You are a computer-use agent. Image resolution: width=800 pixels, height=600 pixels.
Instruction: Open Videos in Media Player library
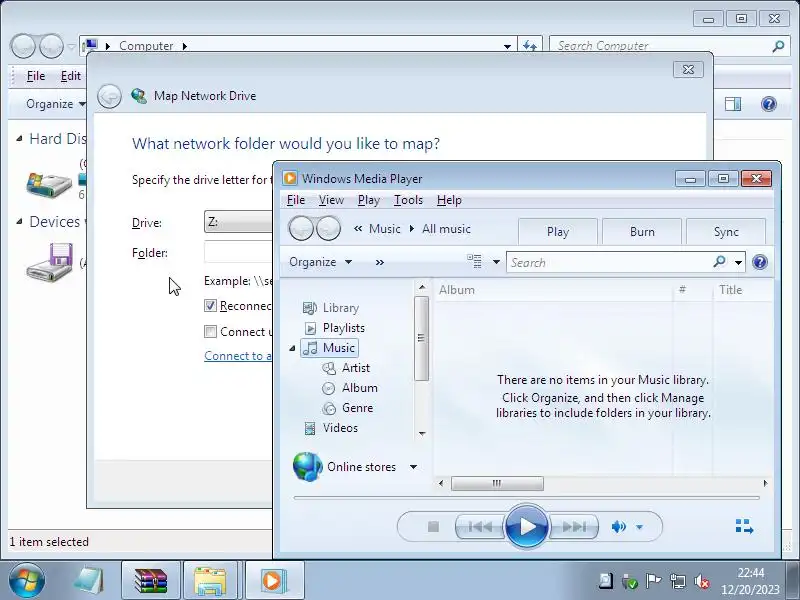click(x=331, y=428)
